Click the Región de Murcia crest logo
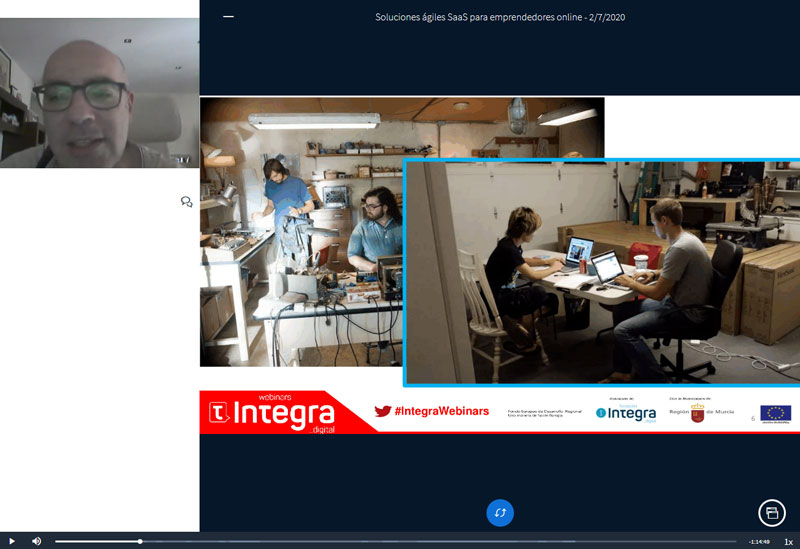 click(697, 413)
